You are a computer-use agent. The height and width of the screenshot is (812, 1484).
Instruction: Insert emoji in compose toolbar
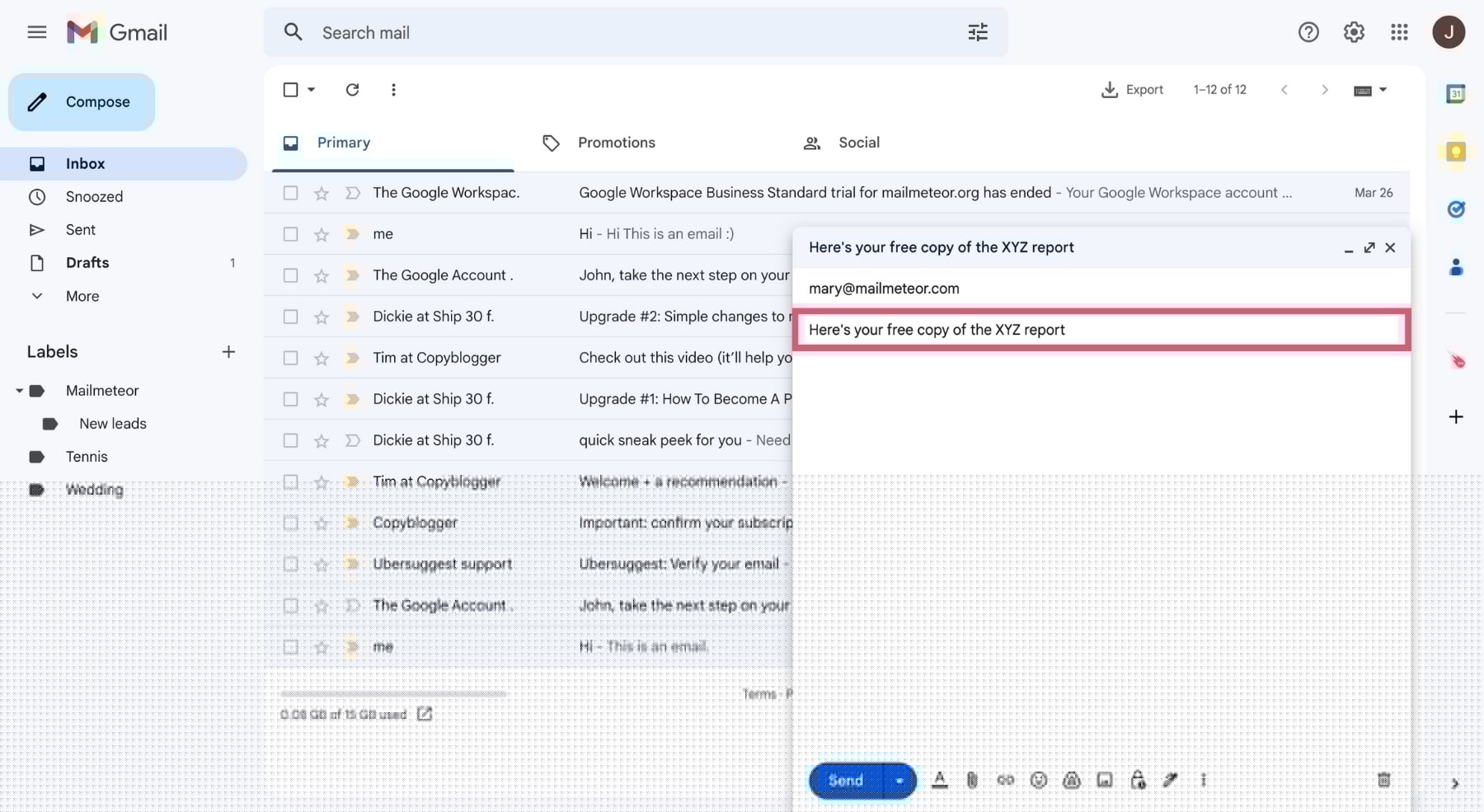tap(1039, 780)
